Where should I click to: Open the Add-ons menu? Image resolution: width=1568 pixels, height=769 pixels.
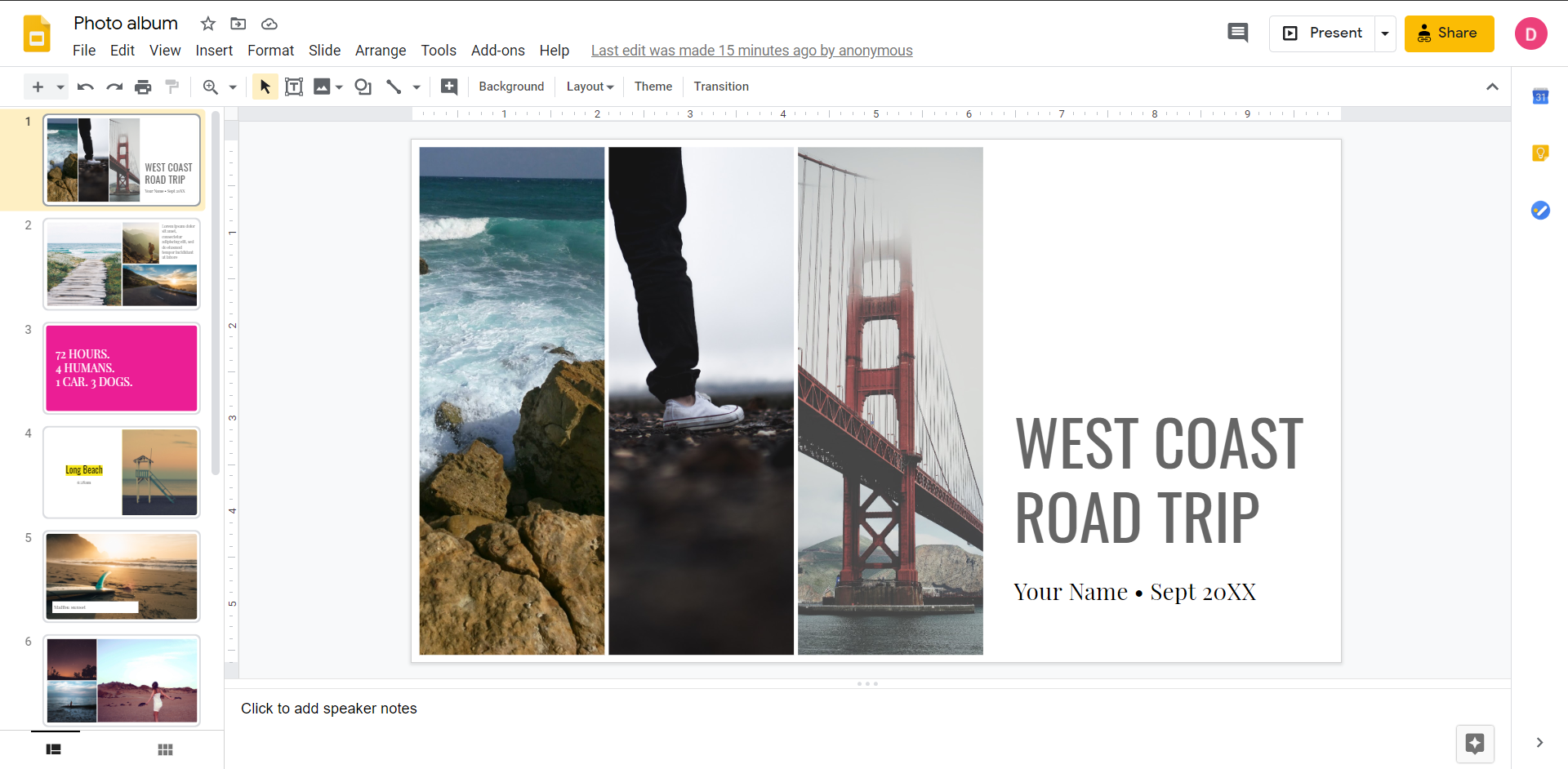(x=497, y=50)
